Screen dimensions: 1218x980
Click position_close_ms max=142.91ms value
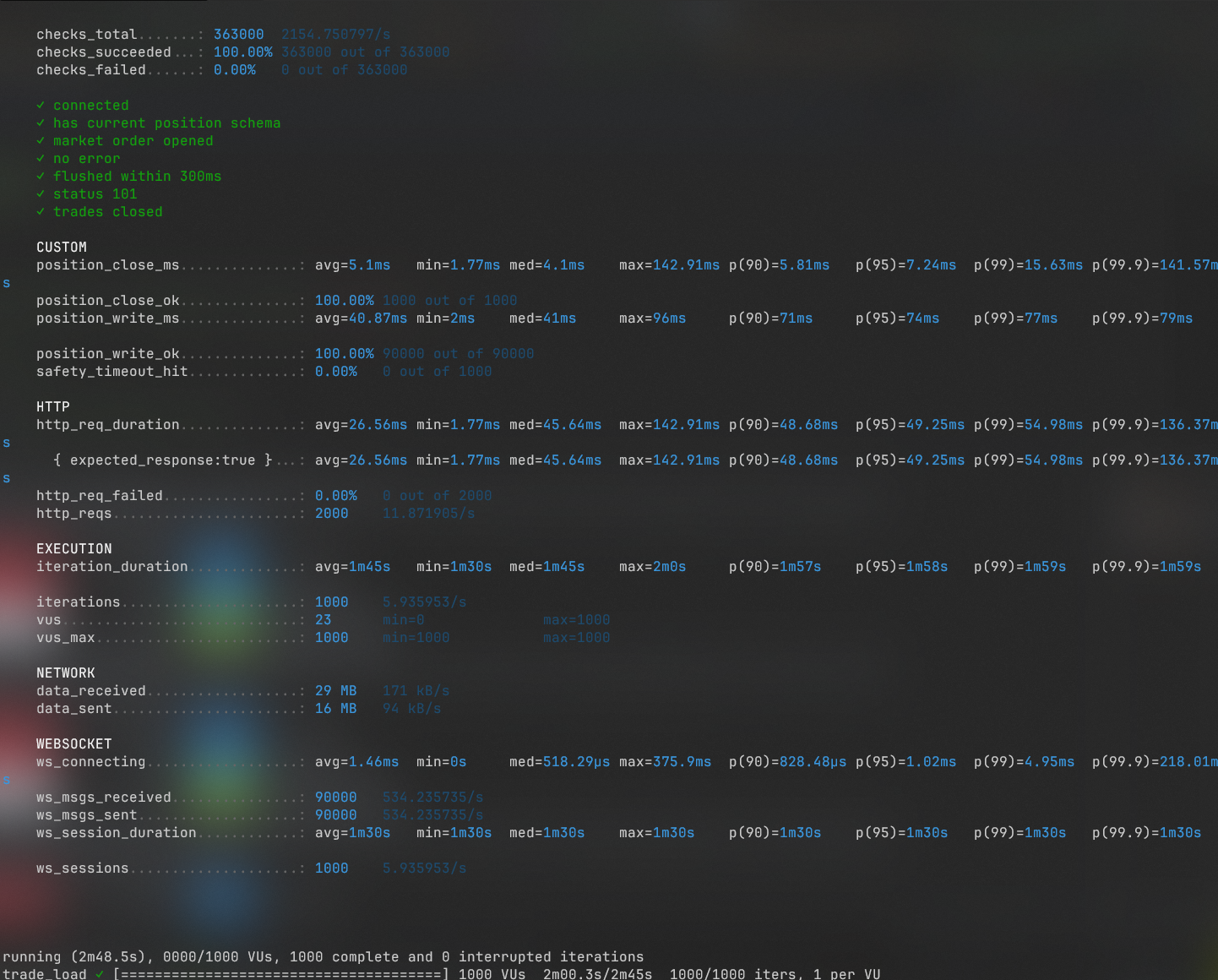click(x=669, y=265)
